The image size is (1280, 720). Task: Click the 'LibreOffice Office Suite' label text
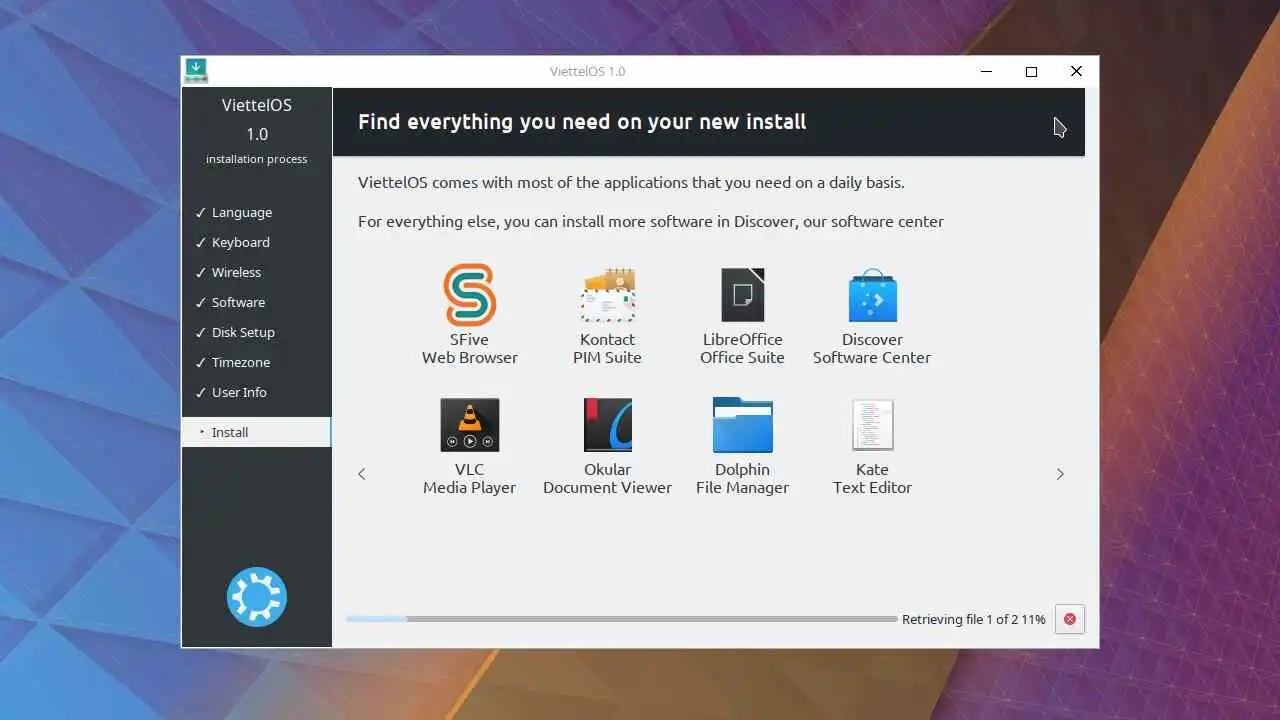(x=742, y=348)
